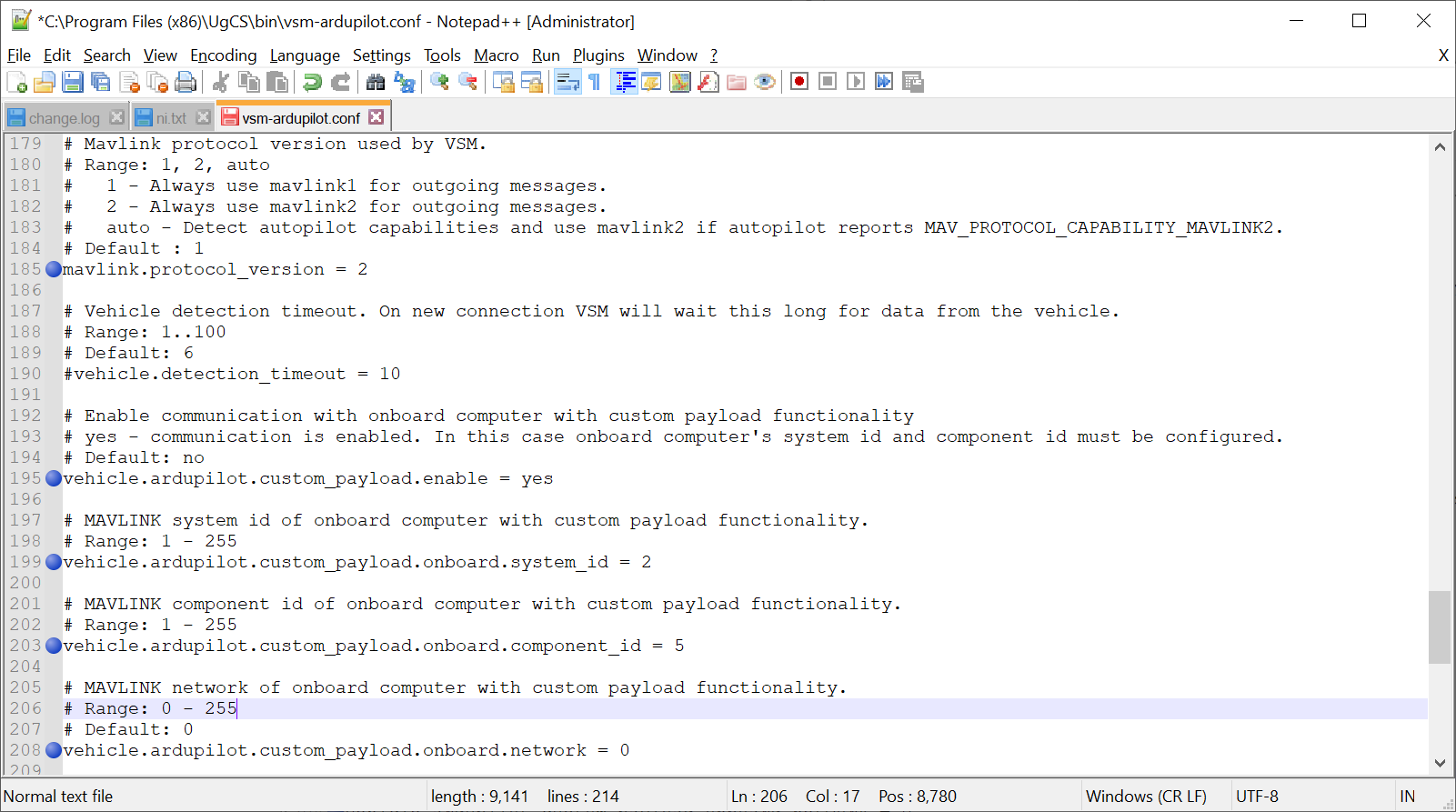
Task: Click the Find and Replace icon
Action: click(405, 82)
